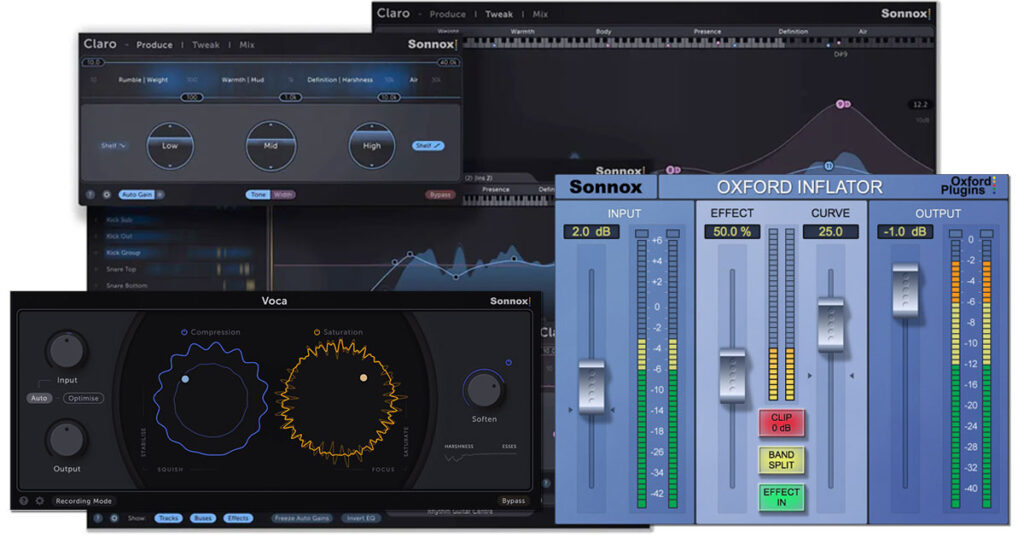Click the blue EQ node numbered 11
1024x538 pixels.
coord(829,166)
